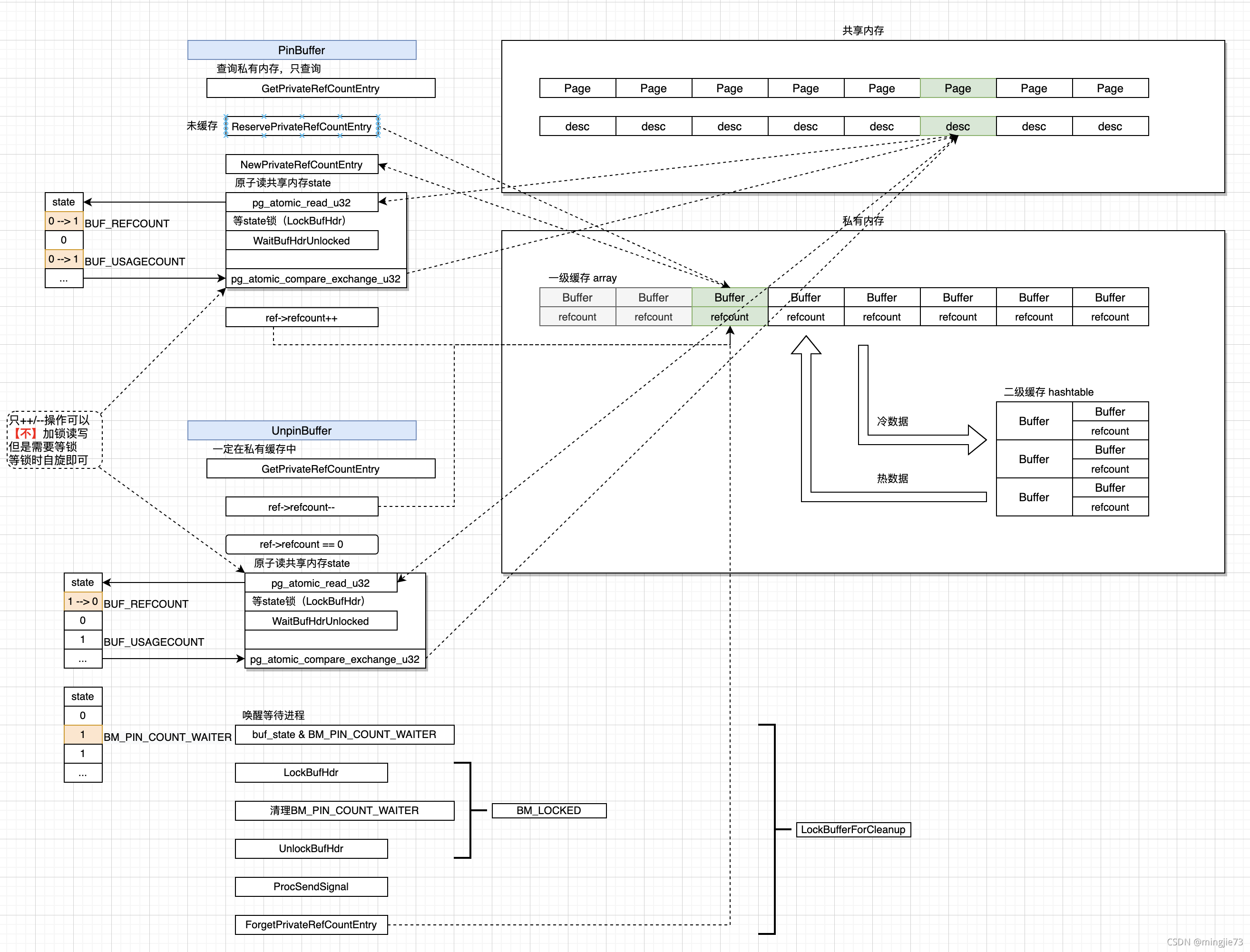Click the ForgetPrivateRefCountEntry box
The height and width of the screenshot is (952, 1250).
coord(311,924)
